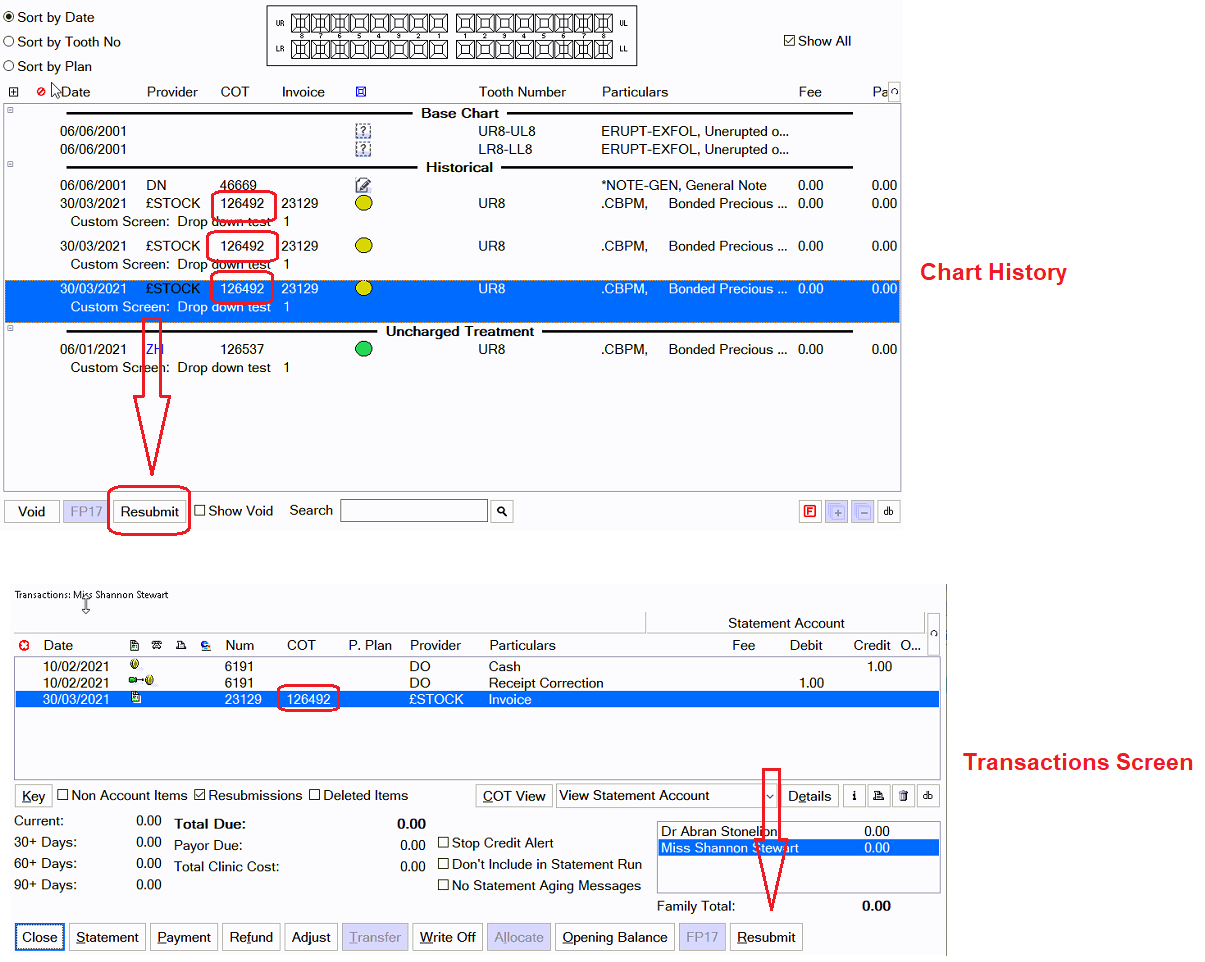Click the print icon beside the Details button

878,796
